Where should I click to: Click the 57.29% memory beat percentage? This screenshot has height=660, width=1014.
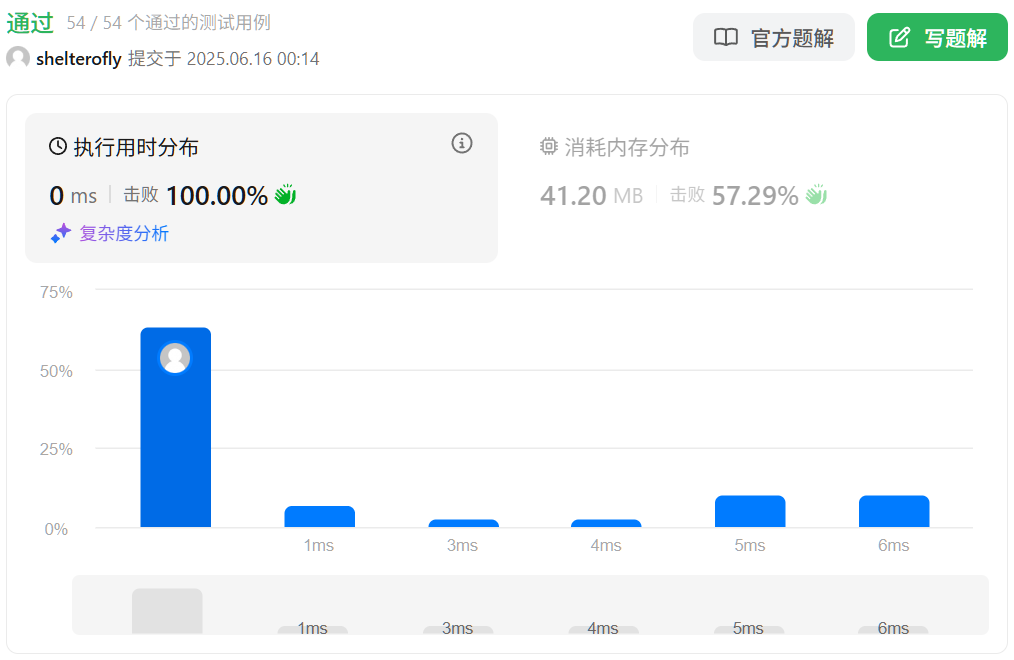coord(755,195)
